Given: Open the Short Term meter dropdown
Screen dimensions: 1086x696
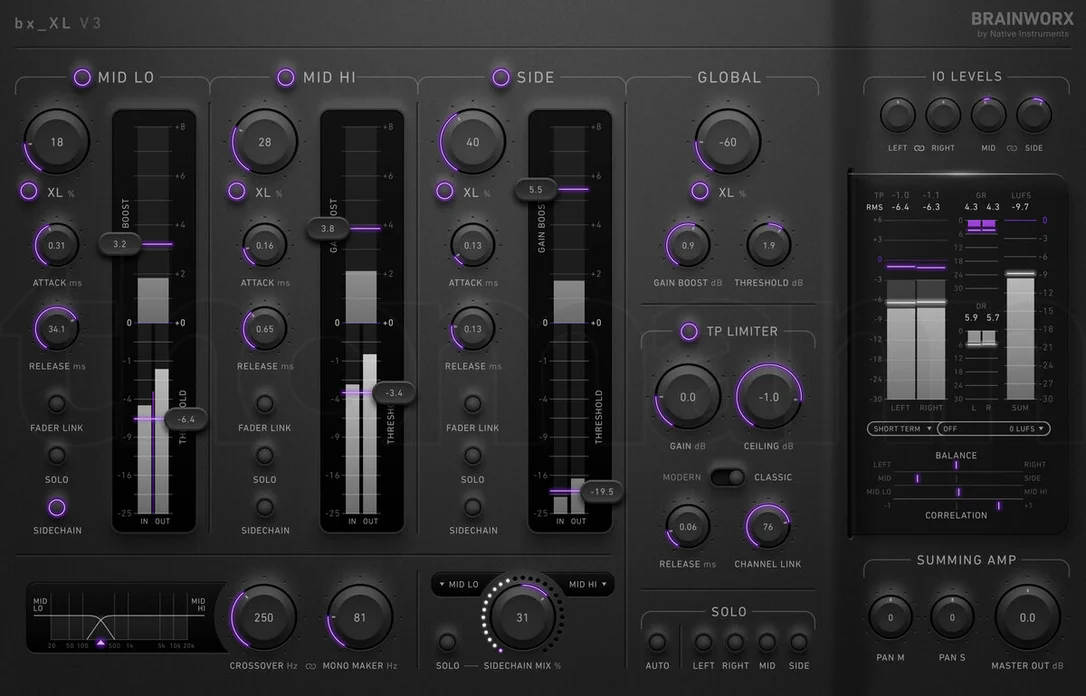Looking at the screenshot, I should (x=902, y=429).
